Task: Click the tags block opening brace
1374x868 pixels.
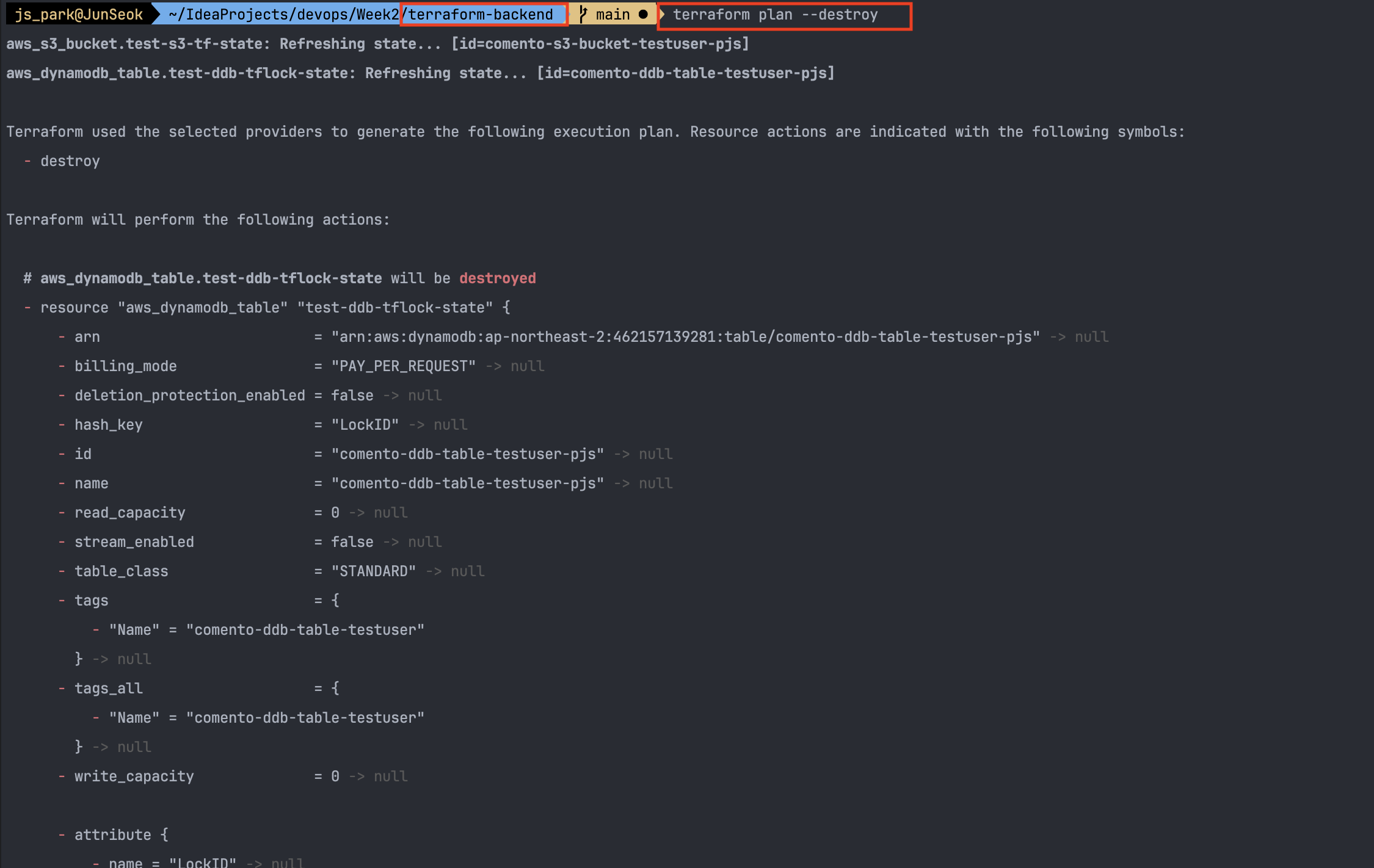Action: pyautogui.click(x=335, y=600)
